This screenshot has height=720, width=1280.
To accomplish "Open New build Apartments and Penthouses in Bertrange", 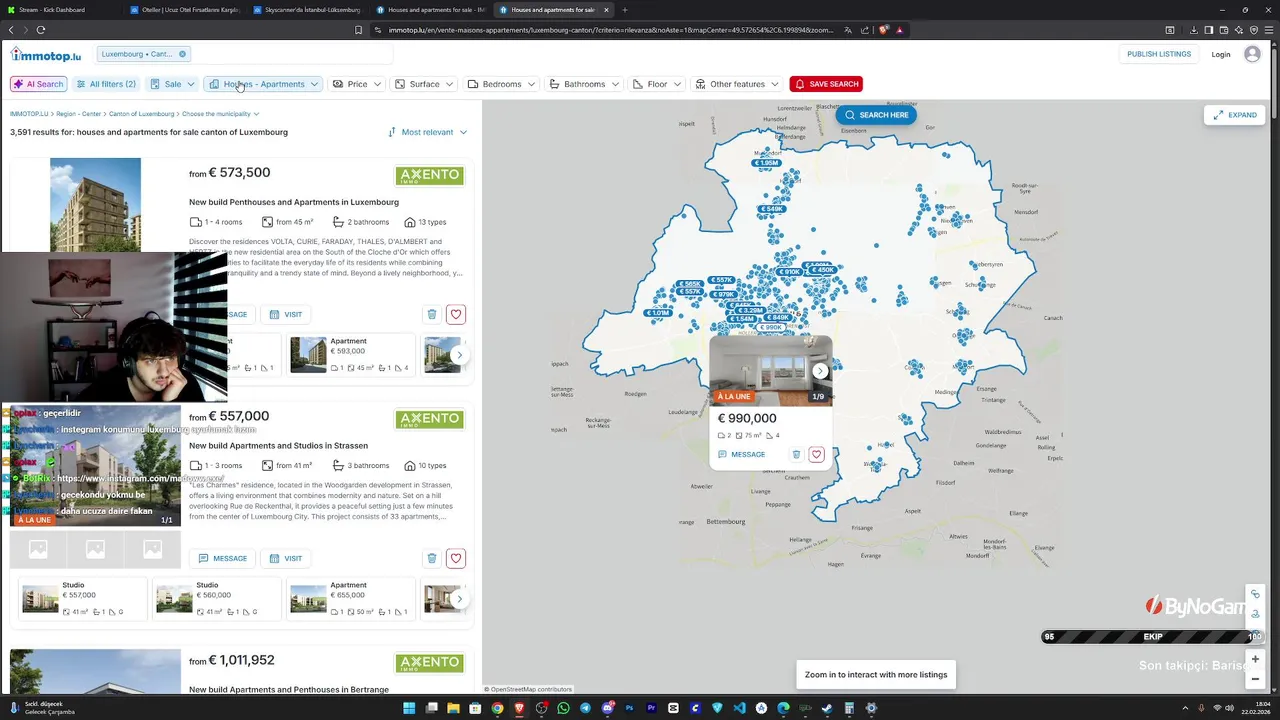I will click(289, 690).
